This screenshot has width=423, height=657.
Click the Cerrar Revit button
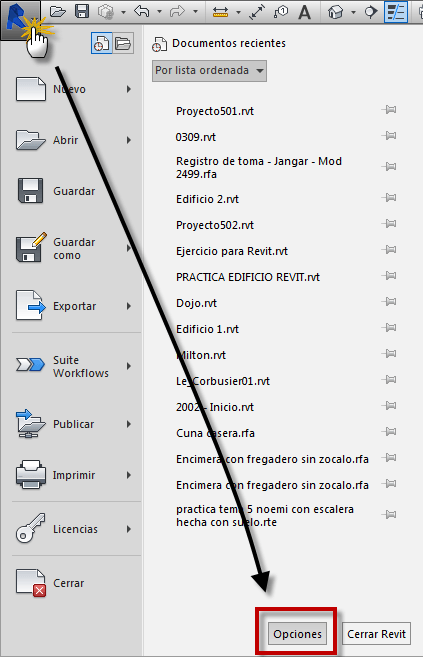pyautogui.click(x=376, y=634)
